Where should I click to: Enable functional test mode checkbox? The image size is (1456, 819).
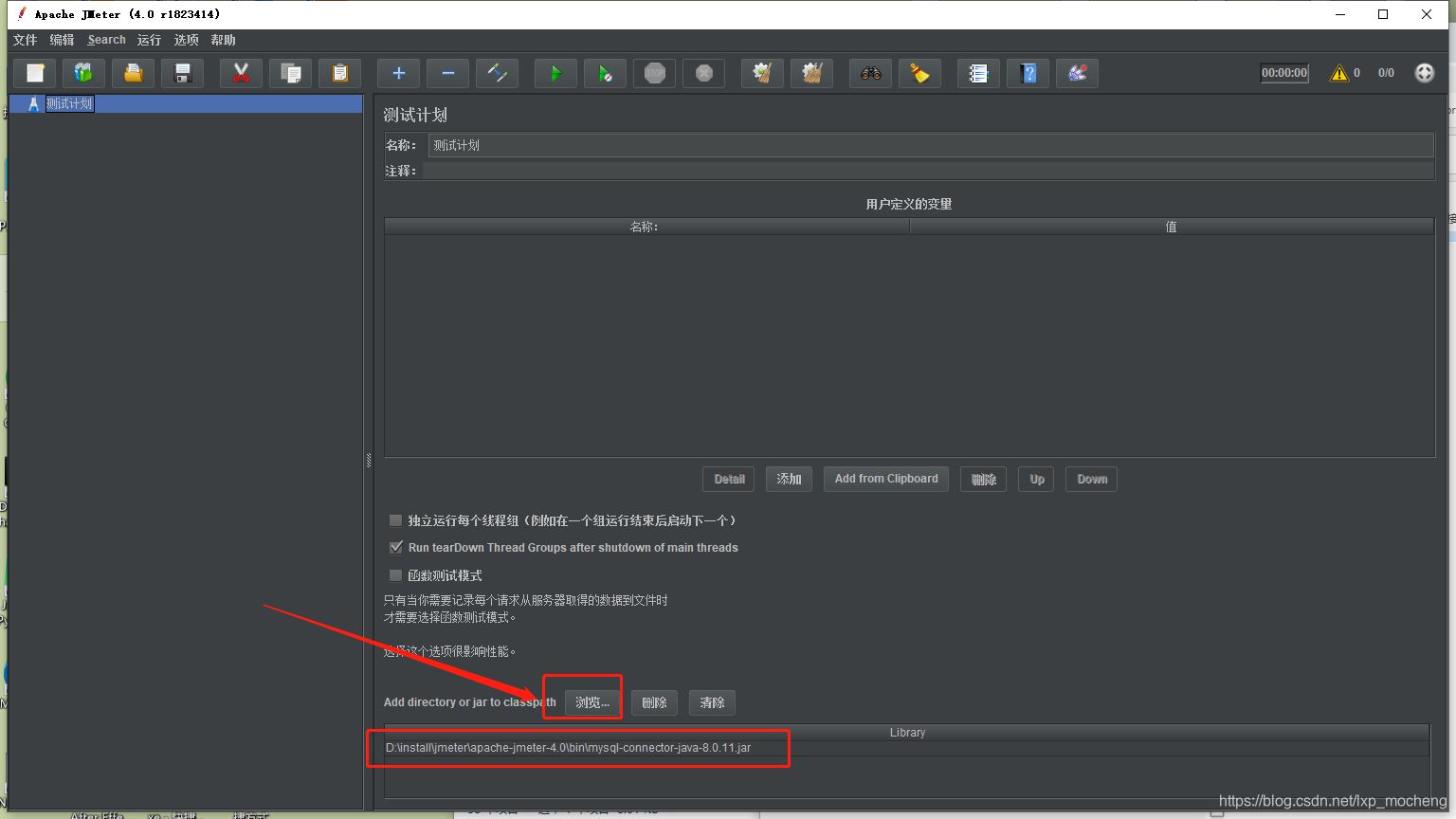396,574
